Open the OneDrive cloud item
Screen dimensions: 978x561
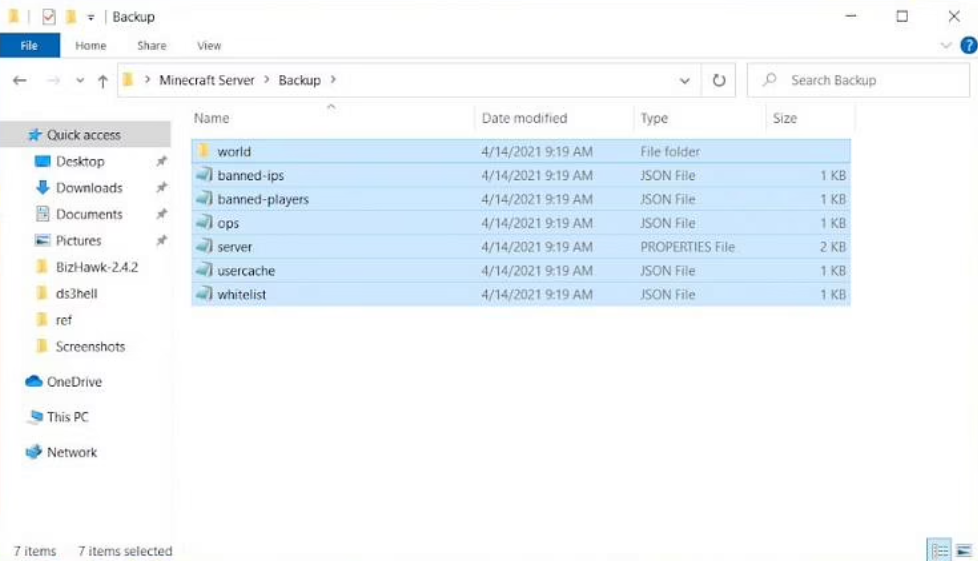pos(73,382)
